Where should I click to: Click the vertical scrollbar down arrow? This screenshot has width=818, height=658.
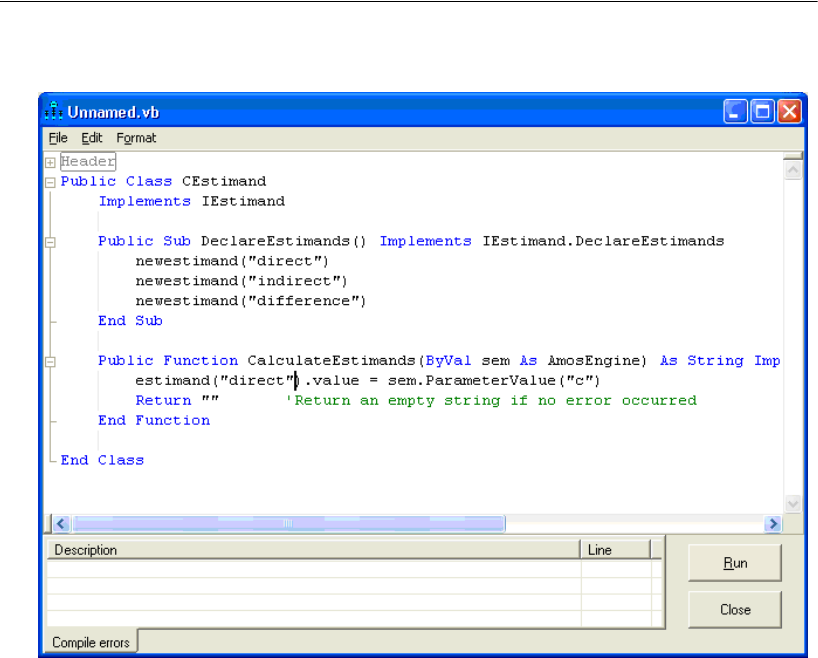click(x=793, y=504)
